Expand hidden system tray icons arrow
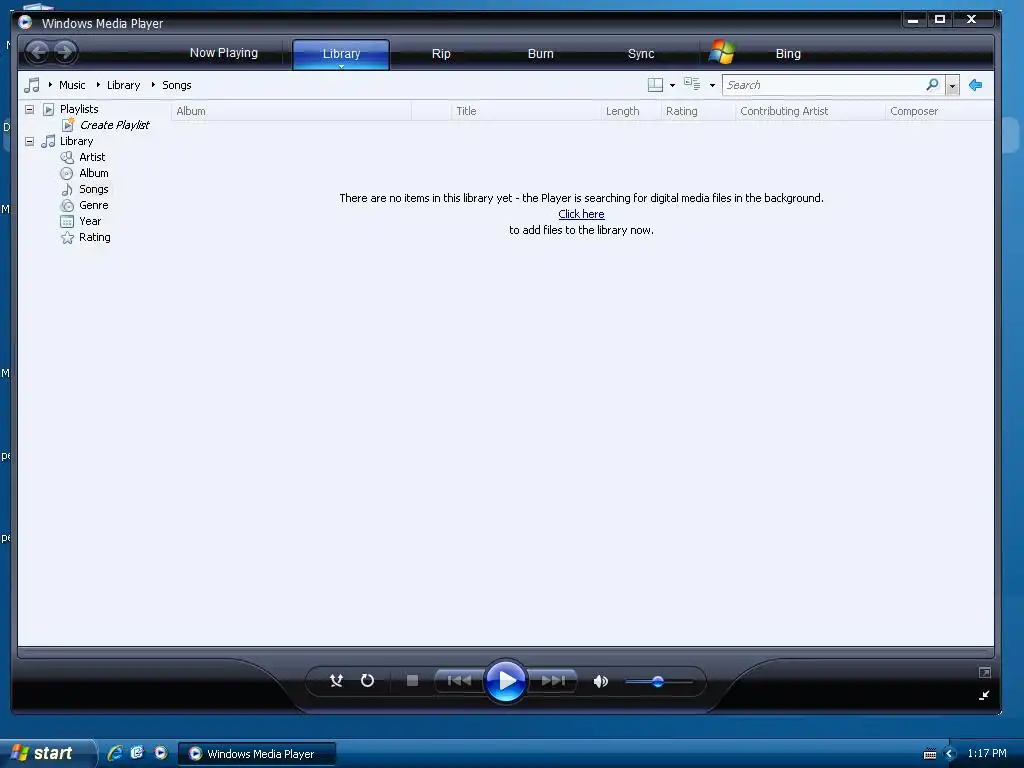 tap(950, 754)
